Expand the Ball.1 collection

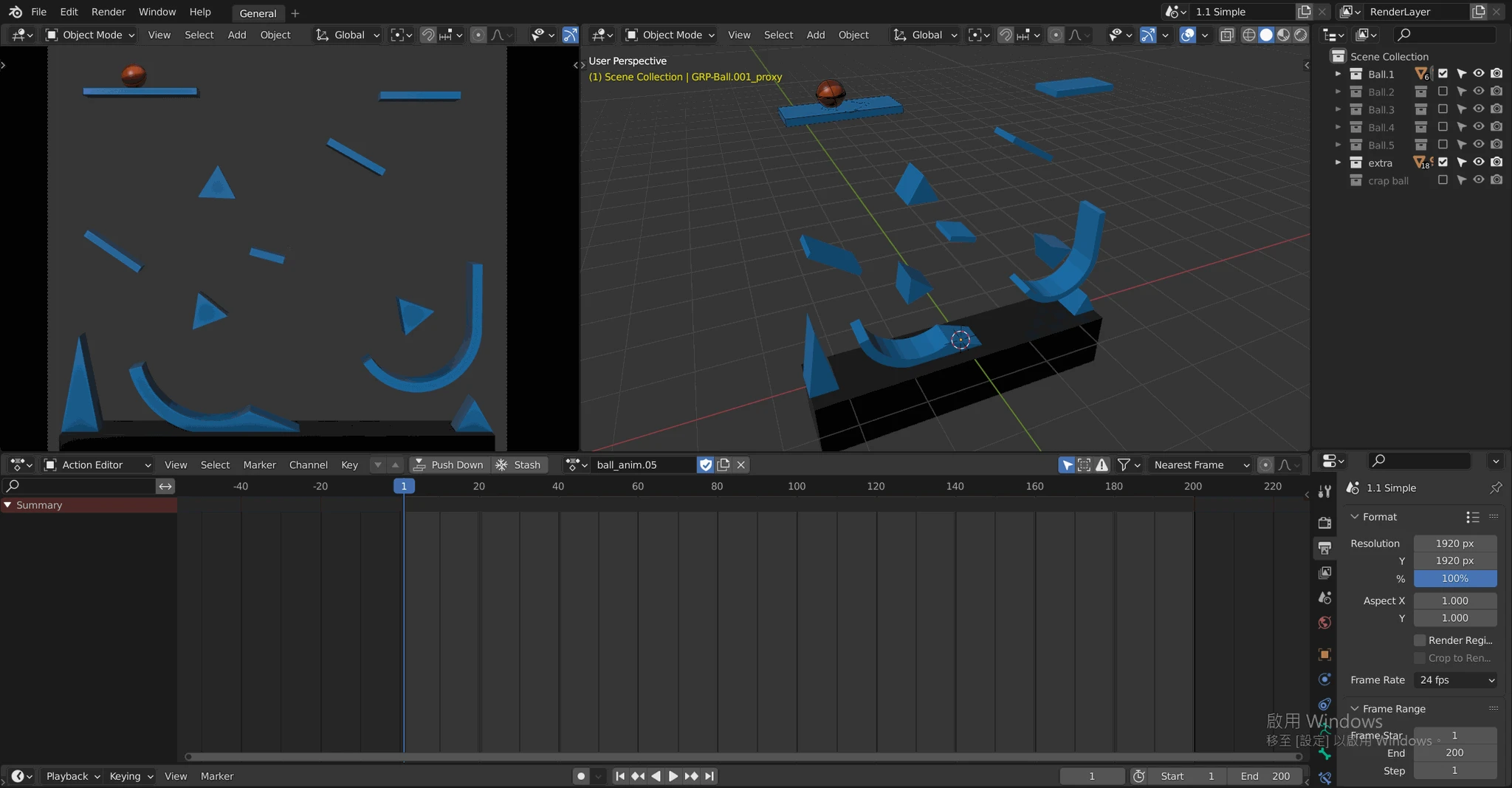point(1338,74)
